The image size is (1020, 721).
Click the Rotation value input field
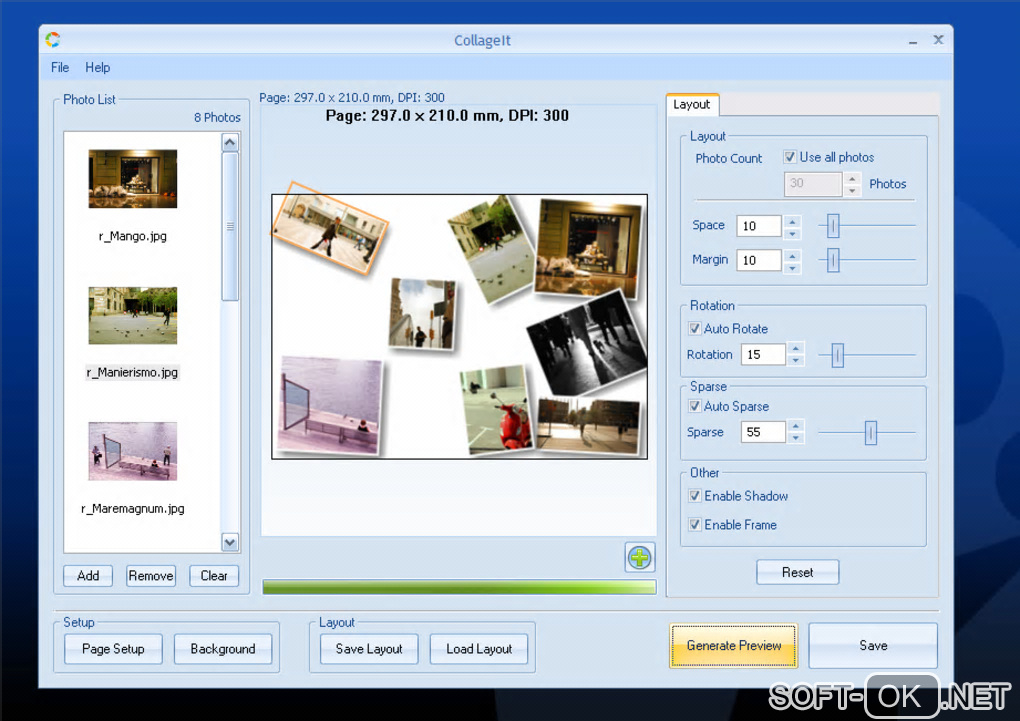[763, 355]
